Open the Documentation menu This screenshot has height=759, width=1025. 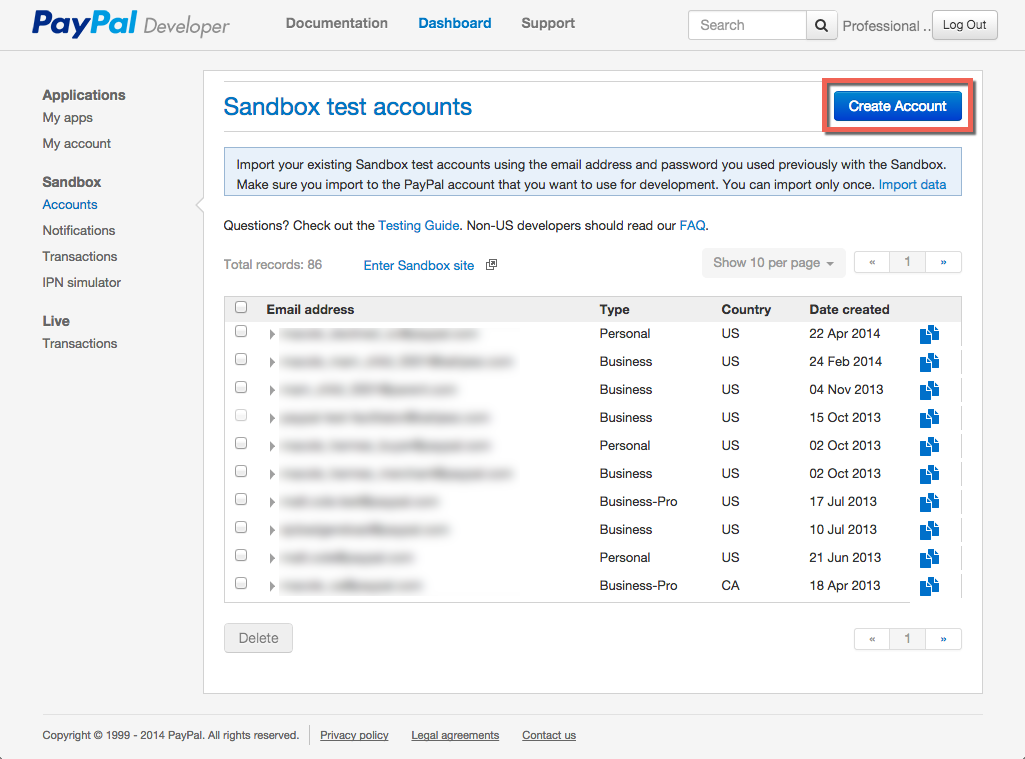(337, 24)
